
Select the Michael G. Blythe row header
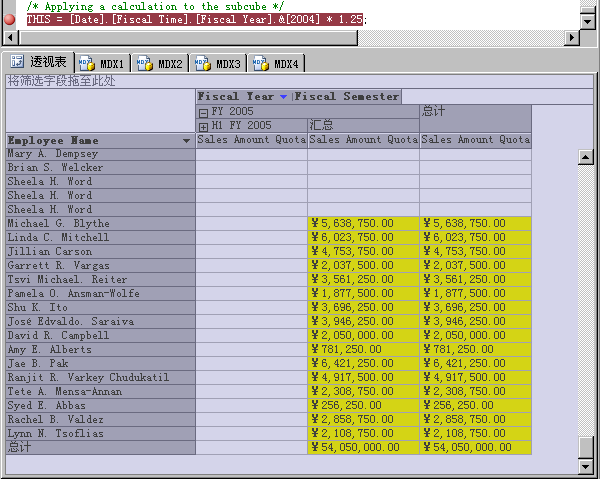point(58,224)
